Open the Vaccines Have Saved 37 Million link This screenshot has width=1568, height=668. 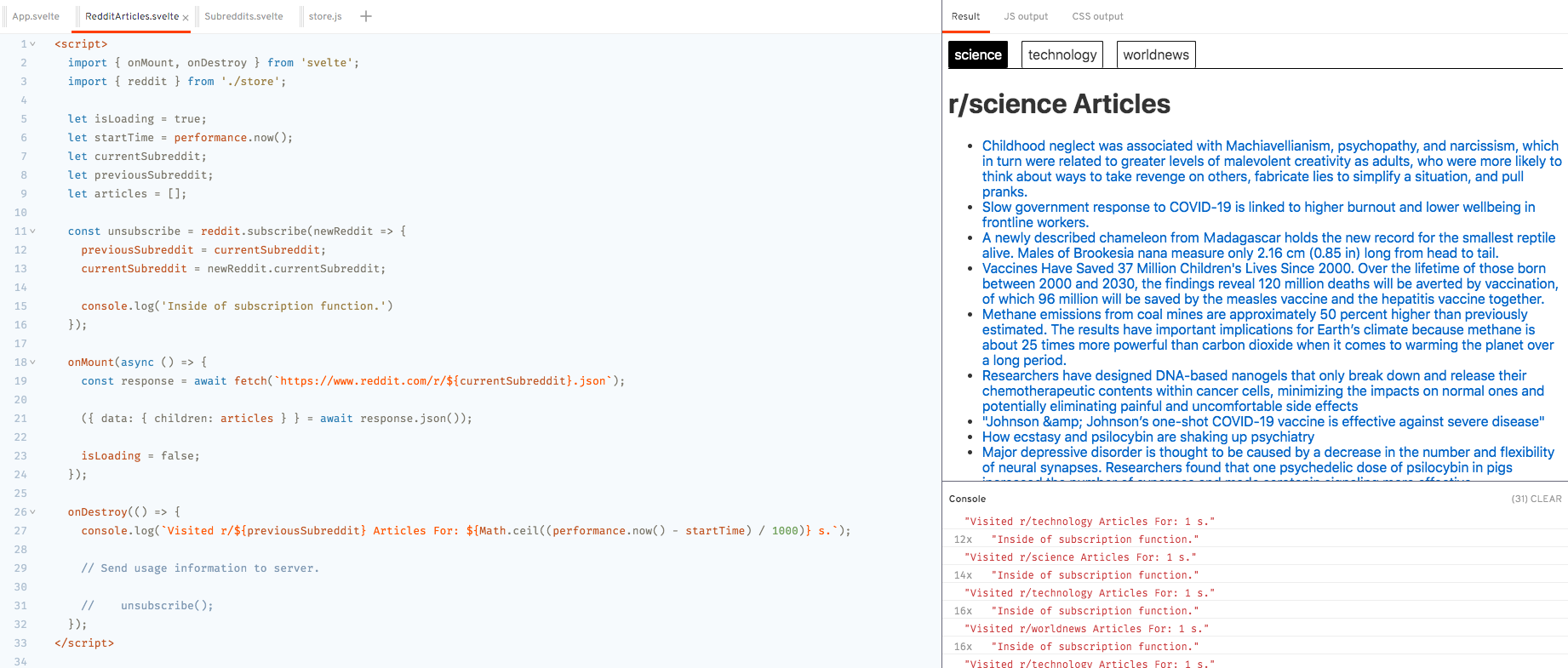coord(1270,283)
